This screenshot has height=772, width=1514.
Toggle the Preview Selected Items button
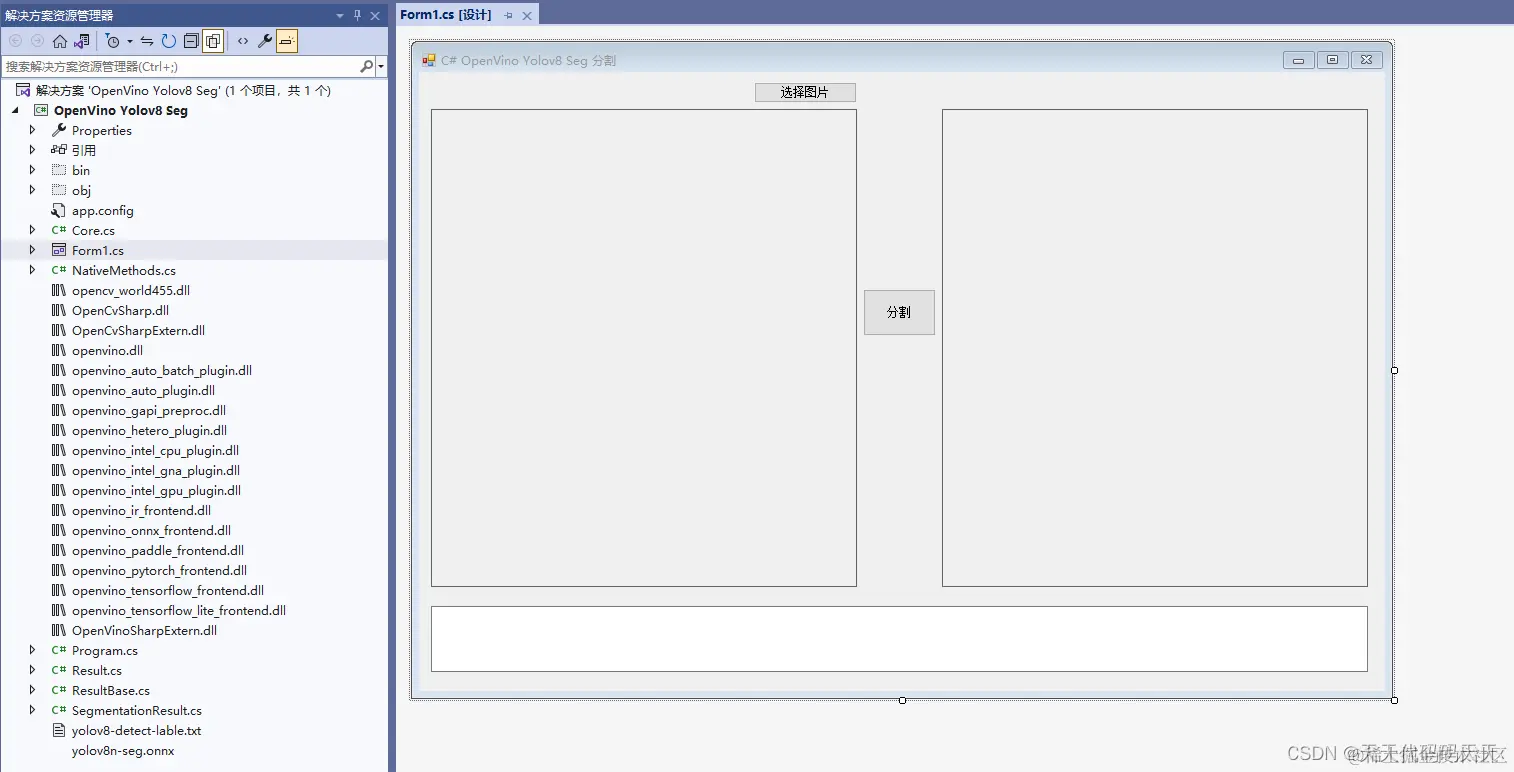pos(287,41)
